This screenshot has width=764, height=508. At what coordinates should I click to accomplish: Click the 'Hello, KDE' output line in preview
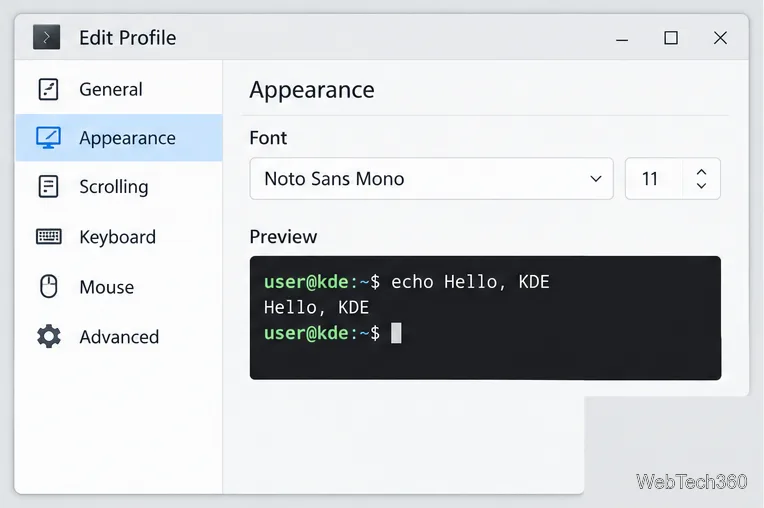pos(316,308)
